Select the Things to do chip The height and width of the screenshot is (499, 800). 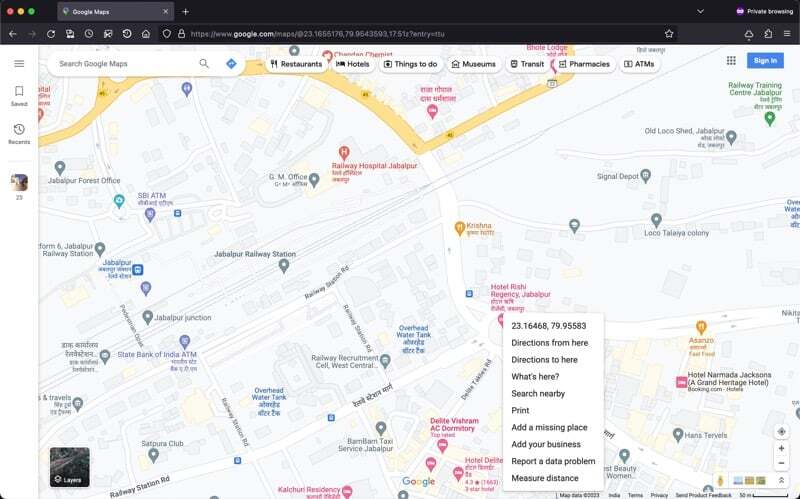coord(411,64)
